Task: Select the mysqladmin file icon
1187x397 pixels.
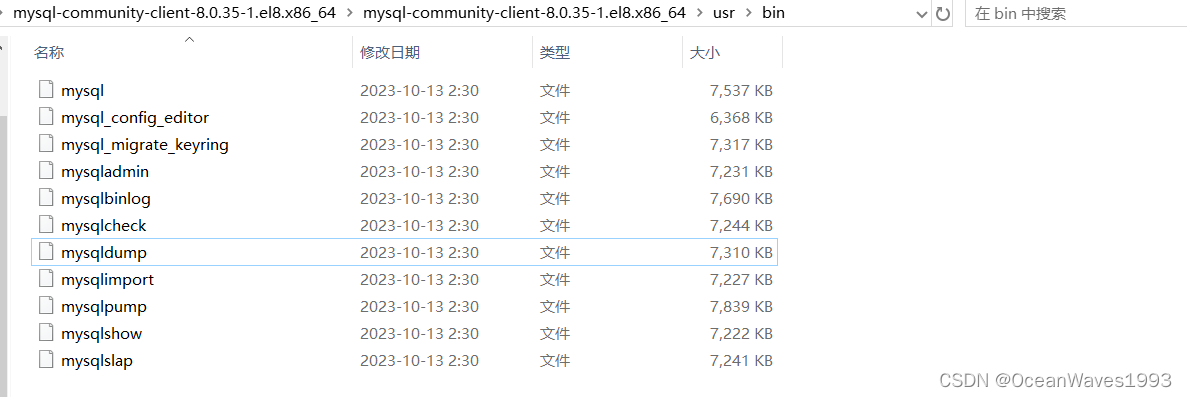Action: (47, 171)
